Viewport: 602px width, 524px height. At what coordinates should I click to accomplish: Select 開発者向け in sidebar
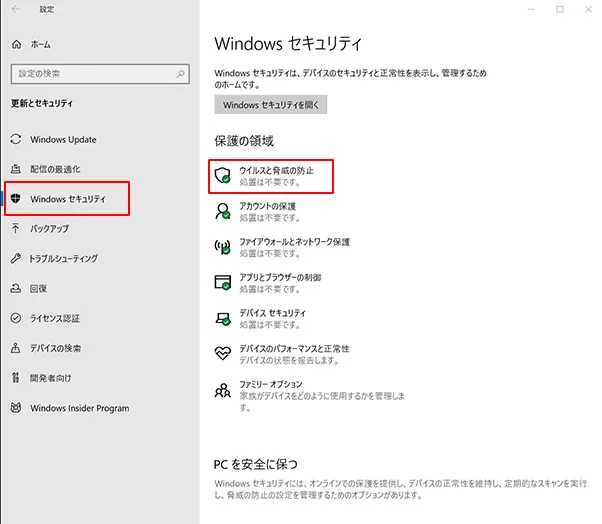51,378
